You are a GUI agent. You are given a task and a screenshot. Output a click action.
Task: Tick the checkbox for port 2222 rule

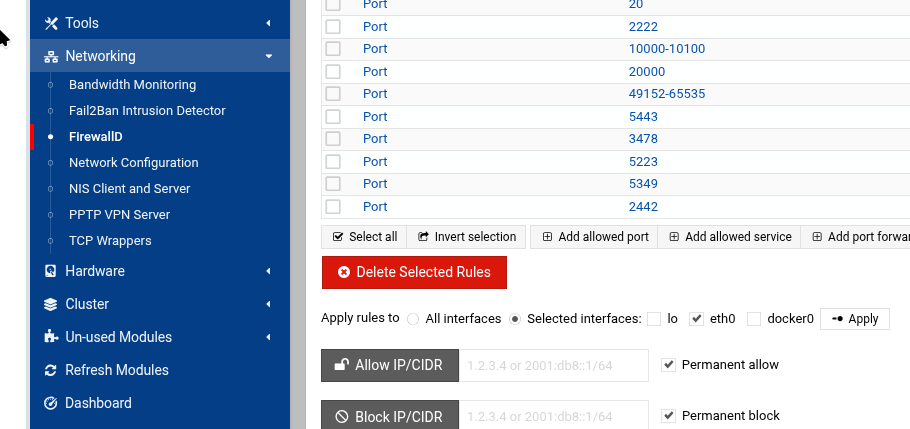point(333,27)
